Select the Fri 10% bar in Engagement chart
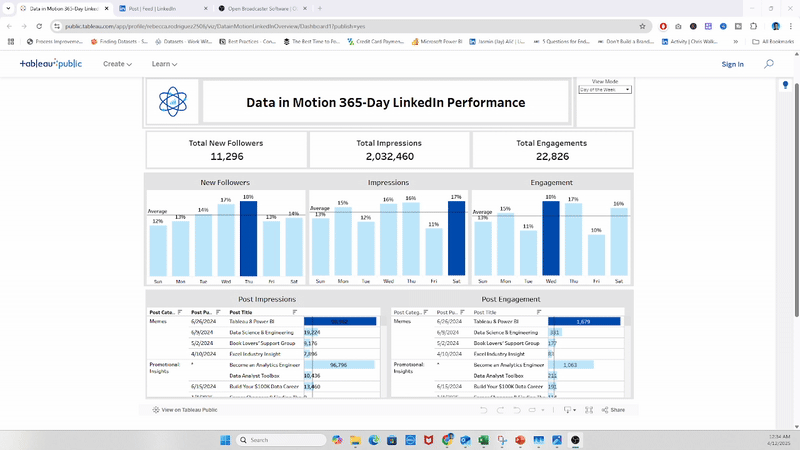 coord(596,255)
